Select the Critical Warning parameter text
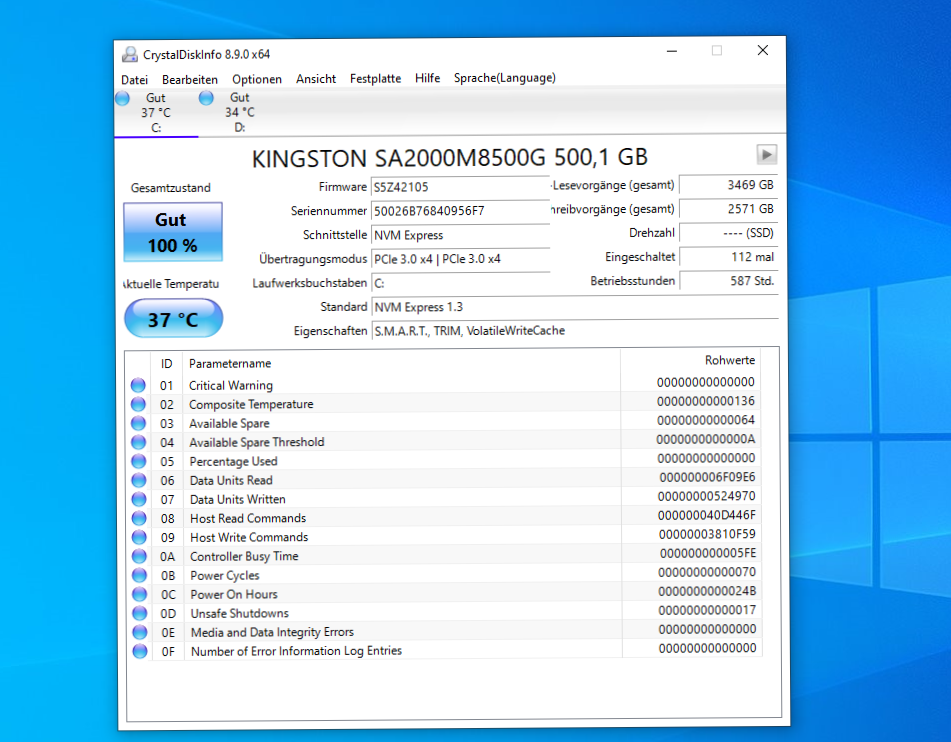The width and height of the screenshot is (951, 742). click(230, 385)
